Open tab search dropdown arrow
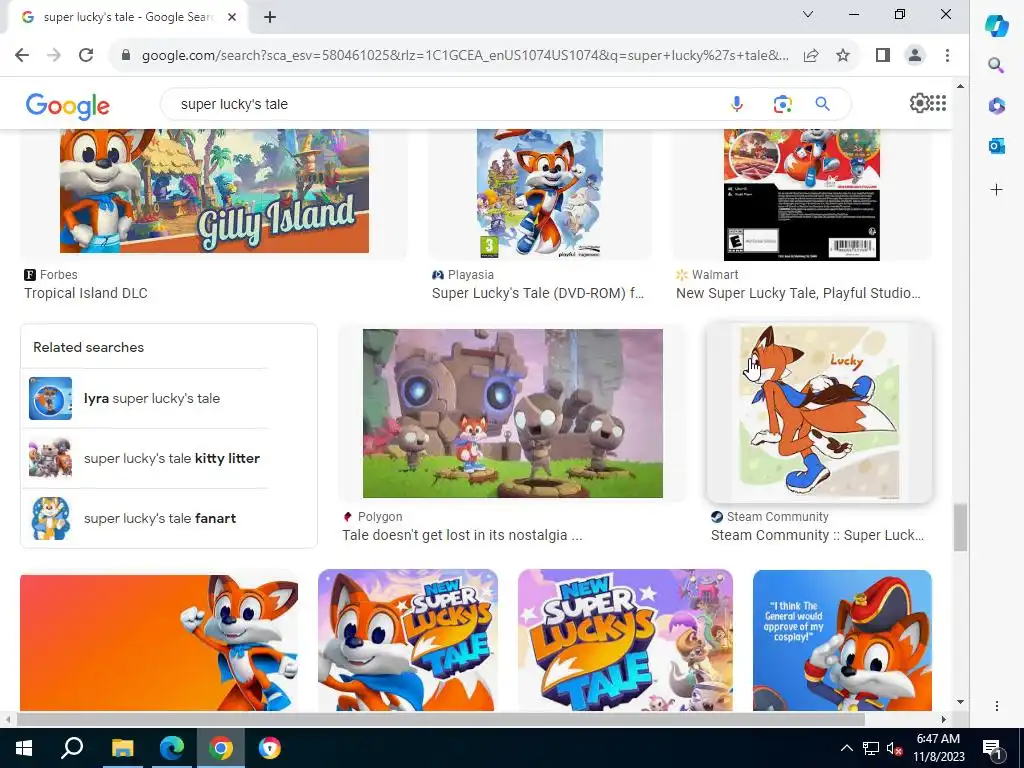Screen dimensions: 1024x768 tap(808, 14)
